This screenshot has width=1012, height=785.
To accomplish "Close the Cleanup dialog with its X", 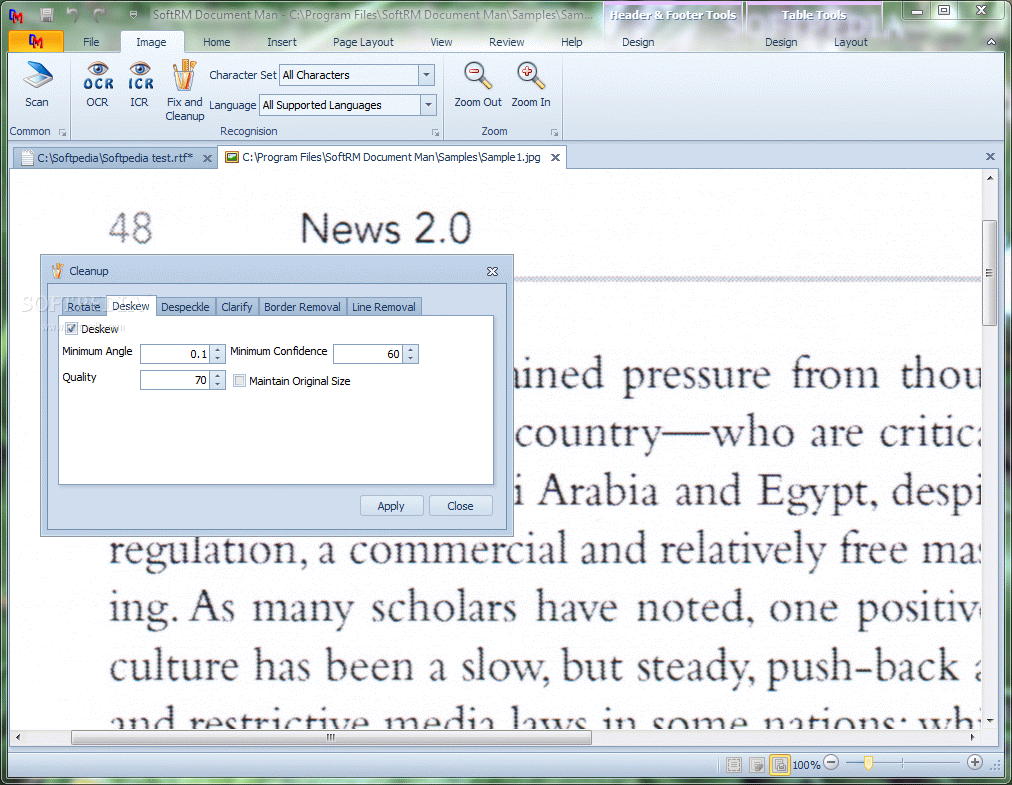I will [x=492, y=271].
